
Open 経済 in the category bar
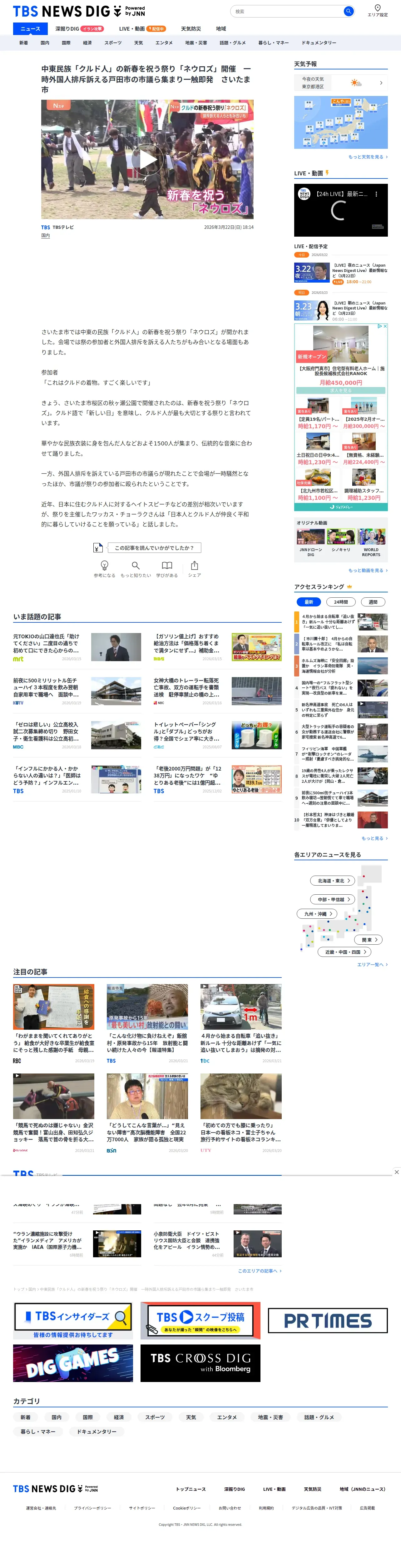[x=87, y=43]
